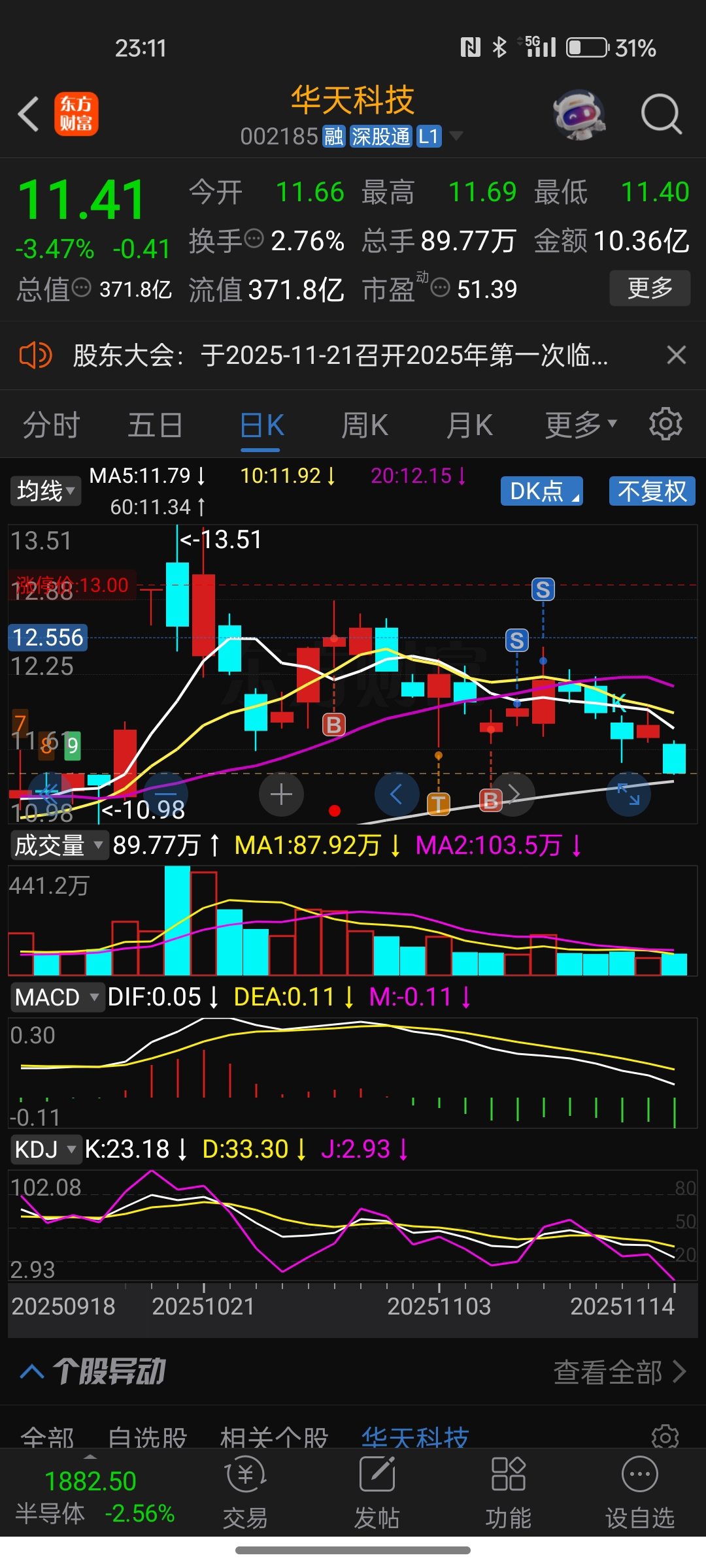Tap the 12.556 crosshair price label
This screenshot has height=1568, width=706.
tap(48, 637)
